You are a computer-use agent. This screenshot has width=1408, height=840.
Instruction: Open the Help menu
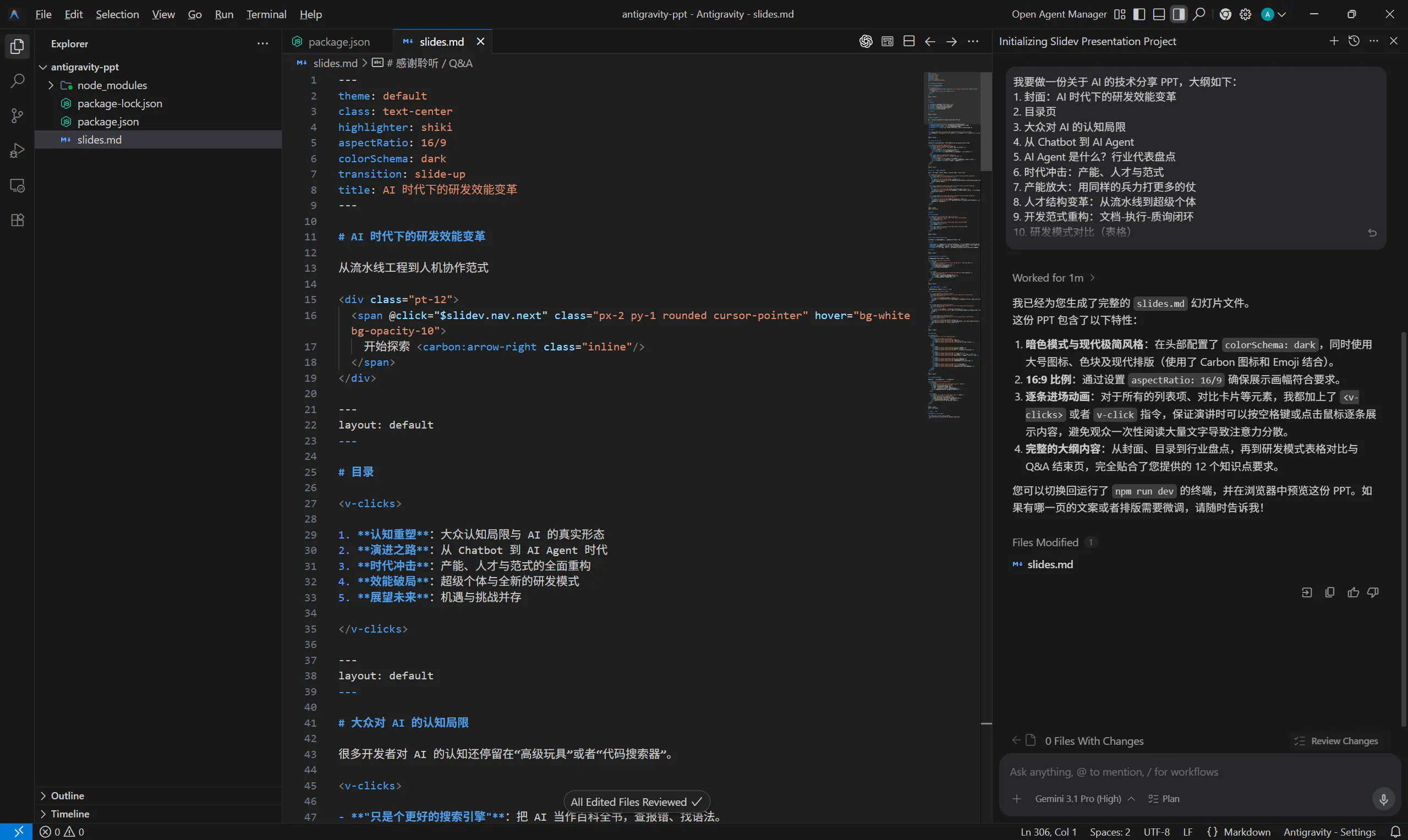[x=310, y=14]
